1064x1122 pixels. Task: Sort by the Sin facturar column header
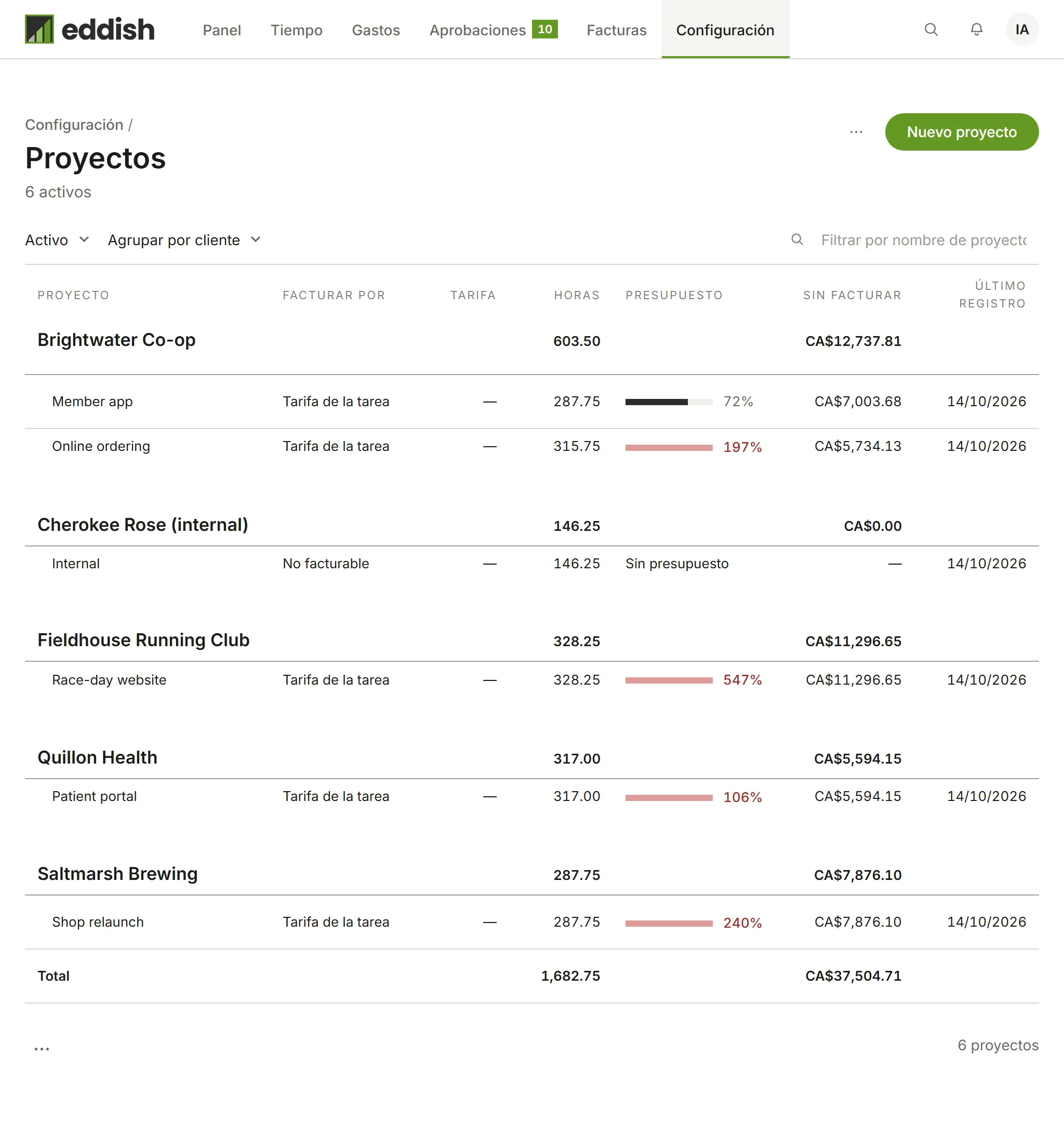pos(852,295)
